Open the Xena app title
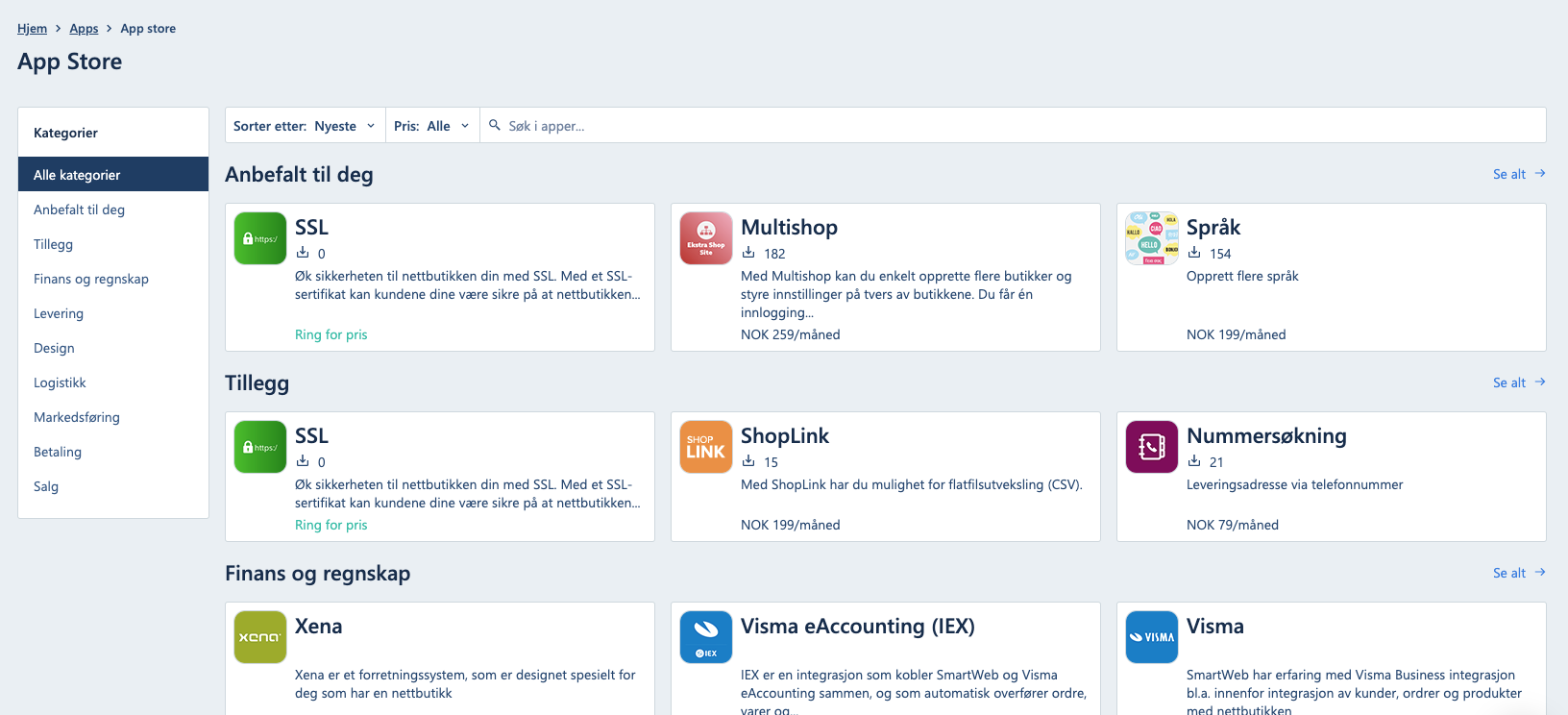1568x715 pixels. 318,627
